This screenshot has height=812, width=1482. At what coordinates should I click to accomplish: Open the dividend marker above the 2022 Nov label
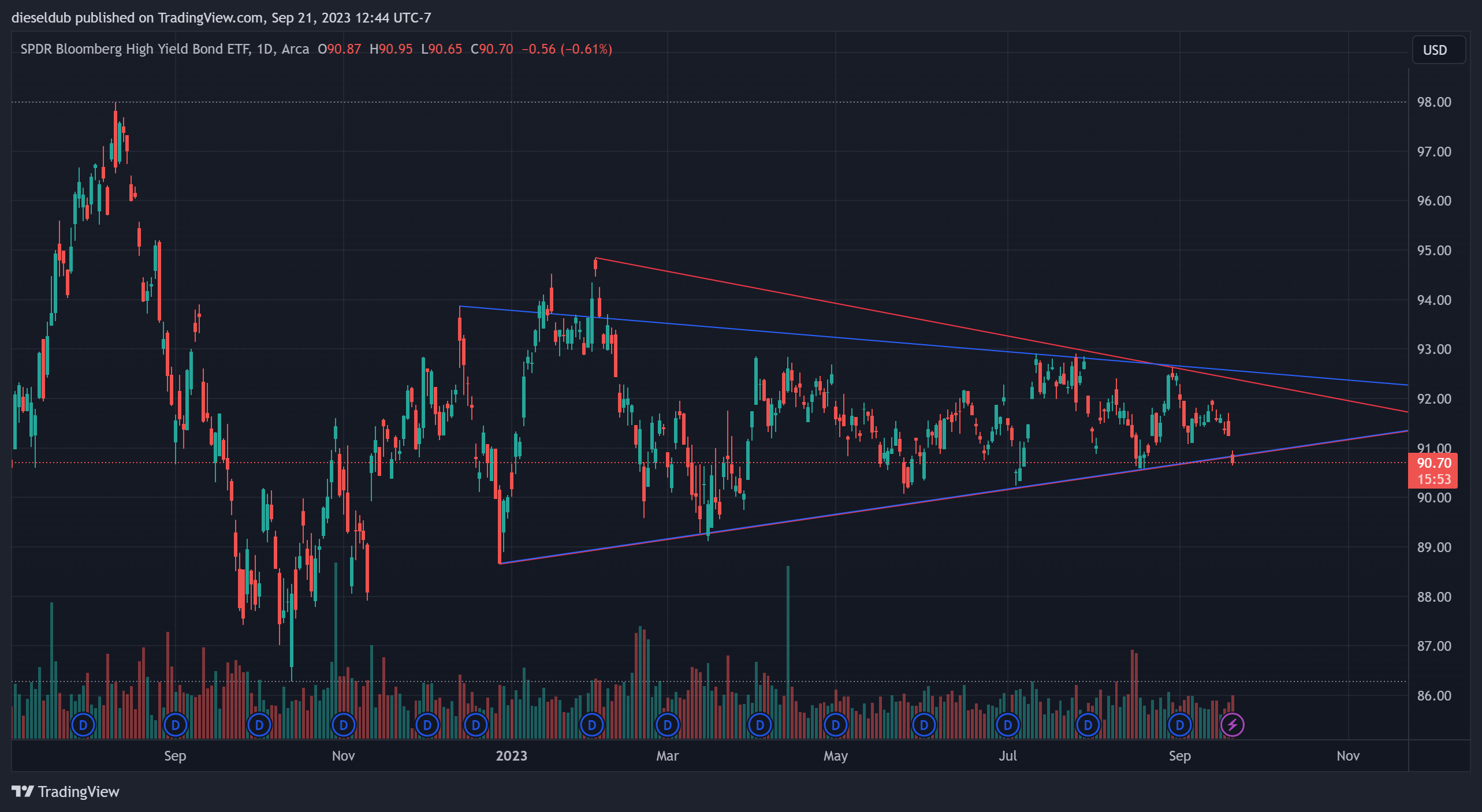click(x=344, y=725)
